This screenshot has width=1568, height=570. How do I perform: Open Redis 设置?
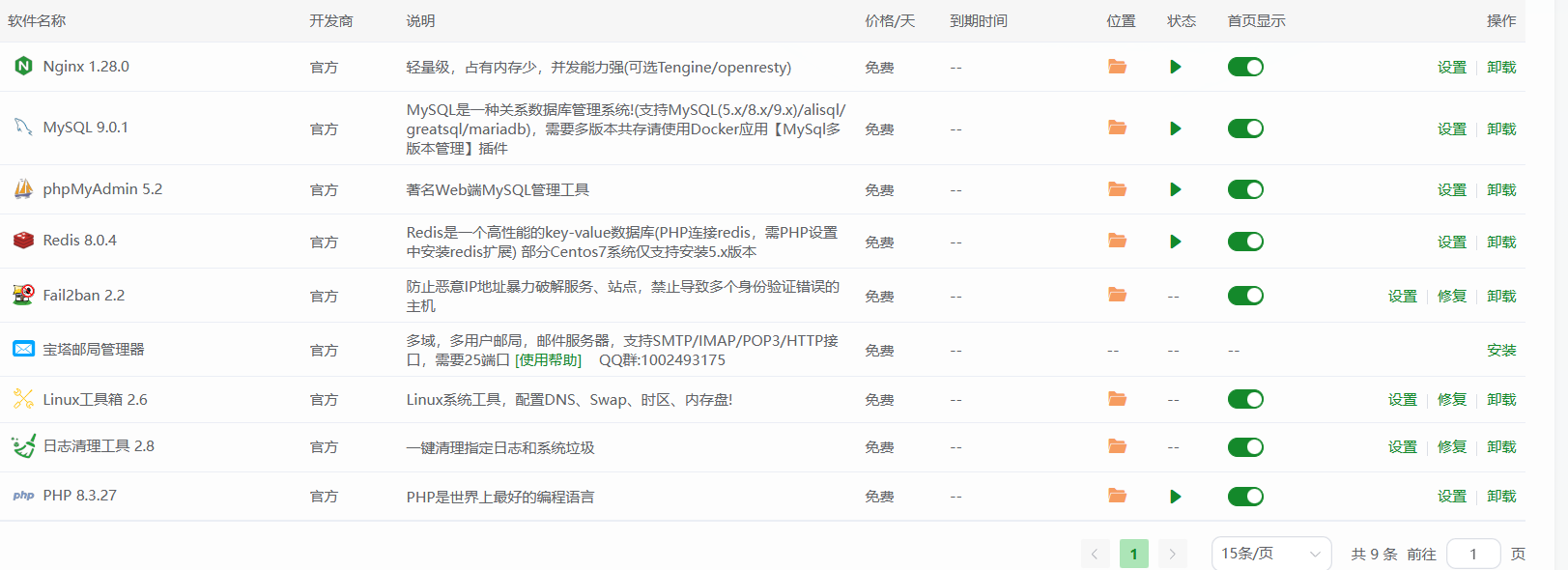click(1452, 242)
